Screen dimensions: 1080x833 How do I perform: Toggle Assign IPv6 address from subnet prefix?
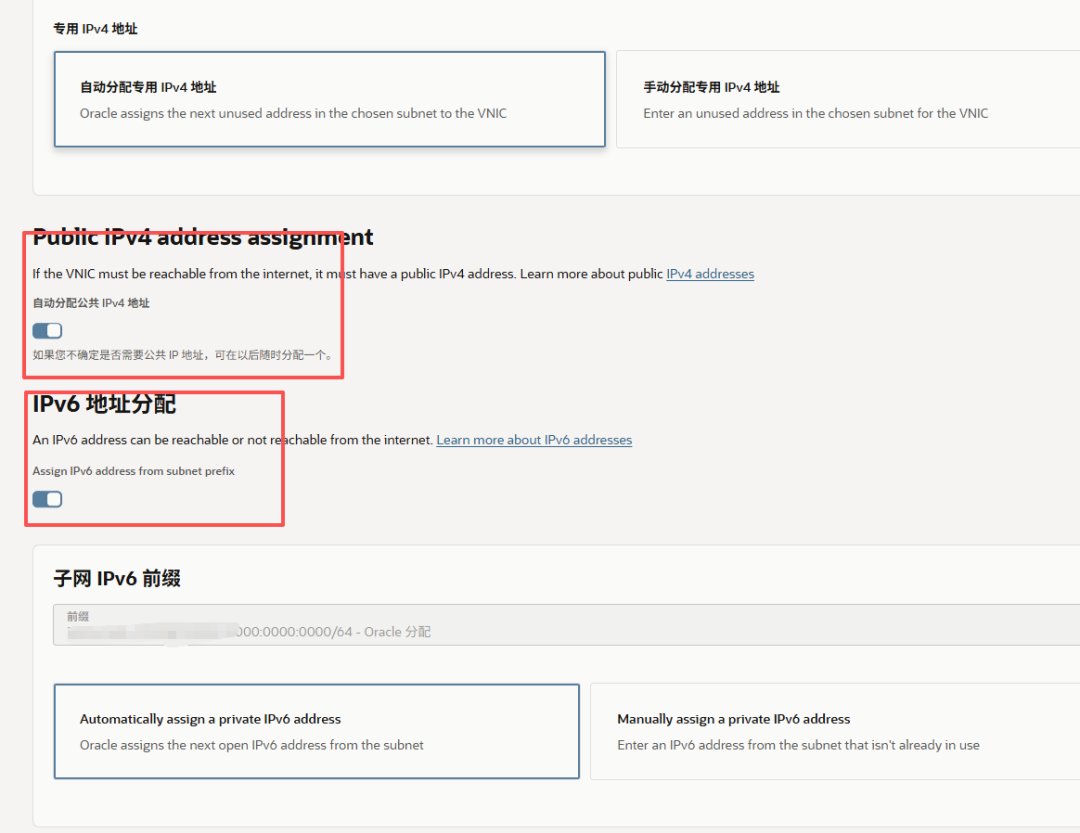click(x=48, y=499)
